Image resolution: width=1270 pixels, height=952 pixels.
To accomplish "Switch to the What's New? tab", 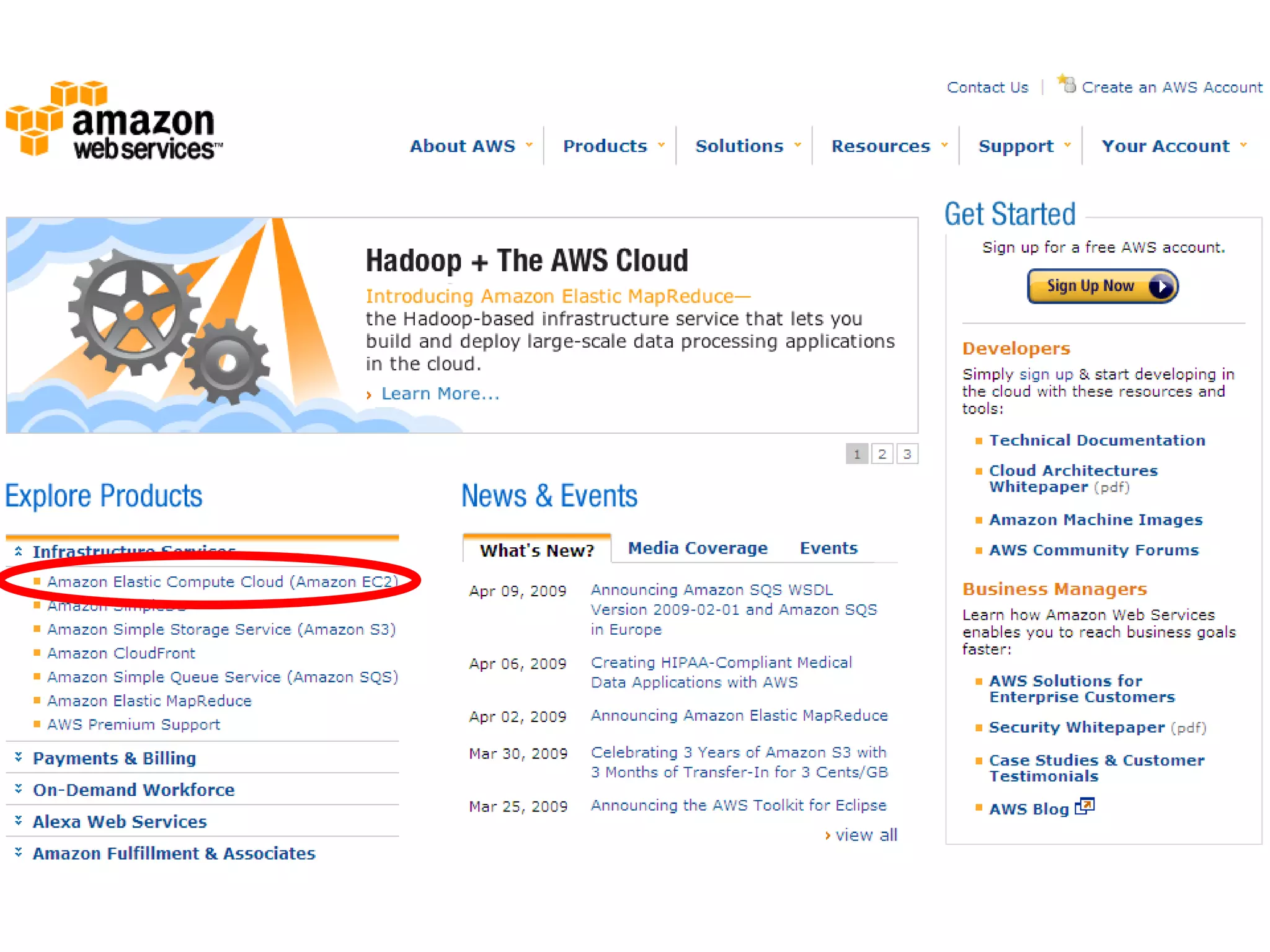I will point(537,549).
